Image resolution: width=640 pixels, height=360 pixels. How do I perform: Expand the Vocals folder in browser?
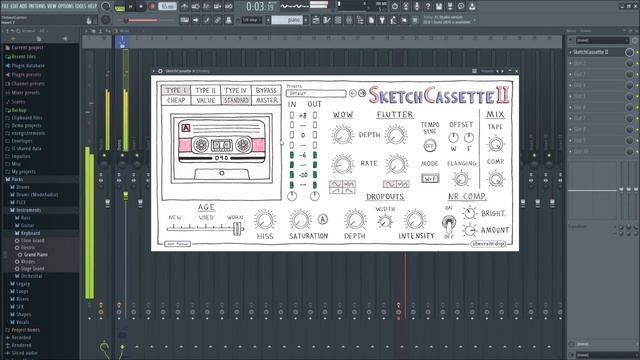pyautogui.click(x=23, y=322)
